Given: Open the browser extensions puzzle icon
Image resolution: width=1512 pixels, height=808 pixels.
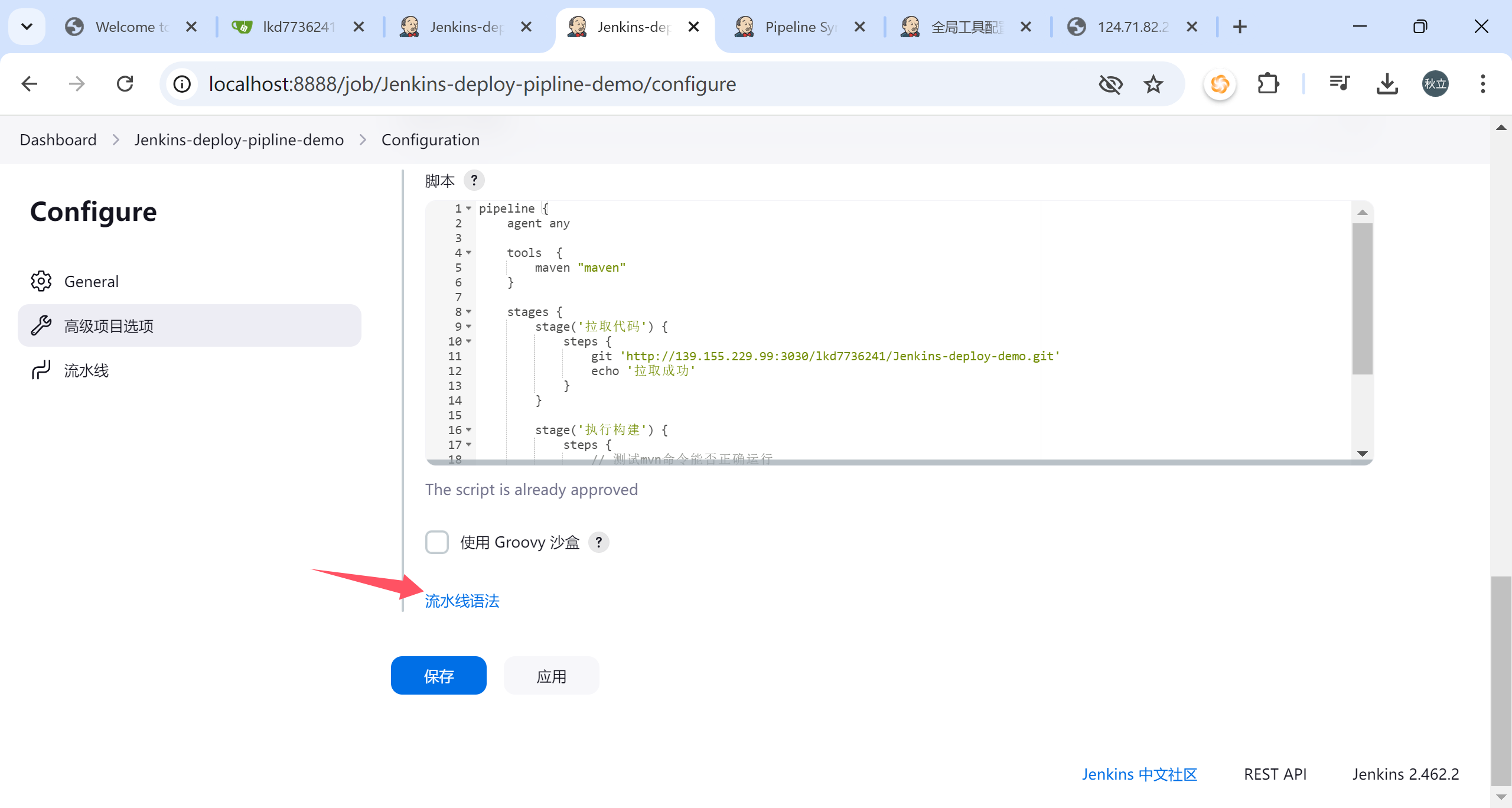Looking at the screenshot, I should [x=1267, y=84].
